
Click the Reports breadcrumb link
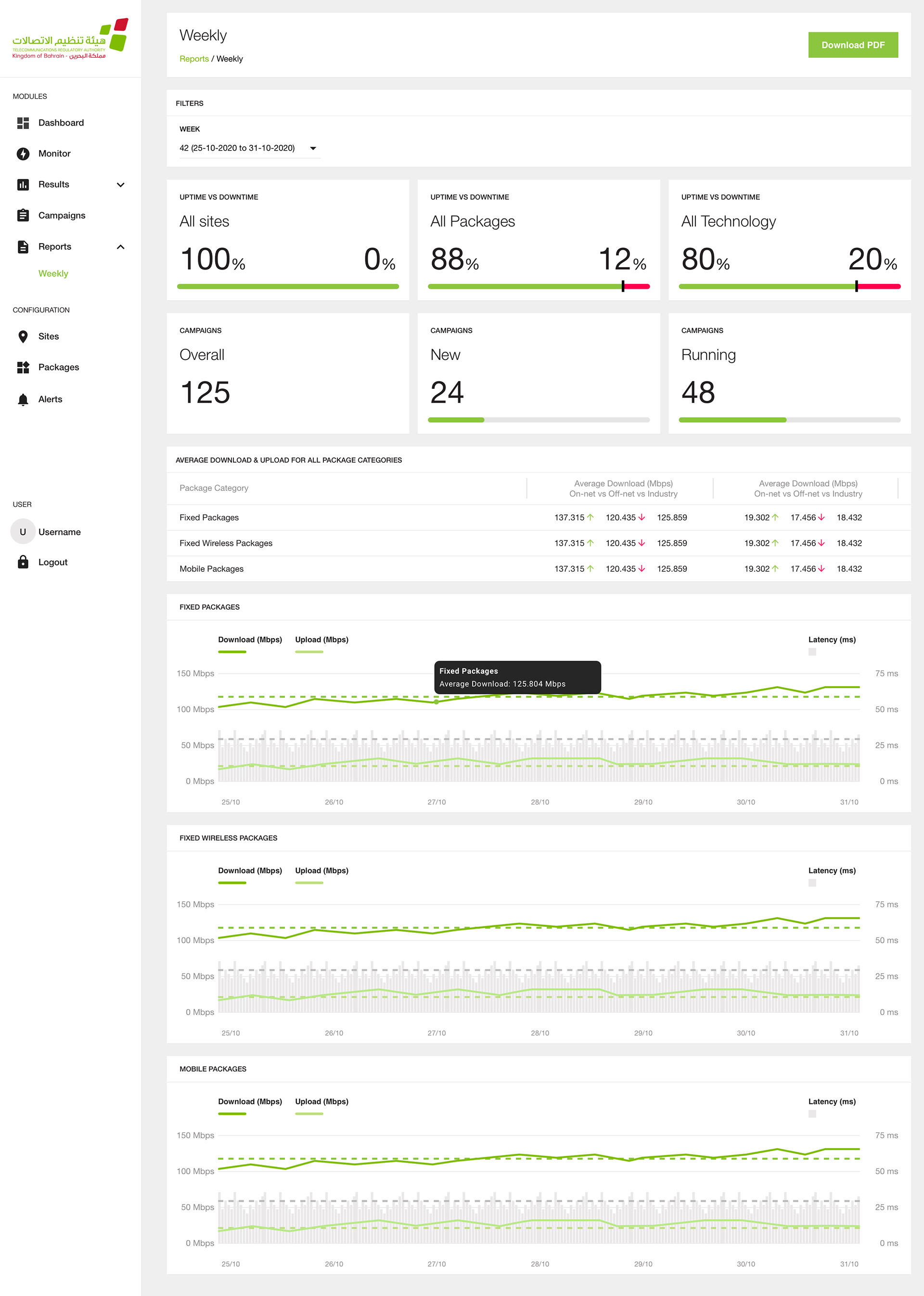pos(194,59)
